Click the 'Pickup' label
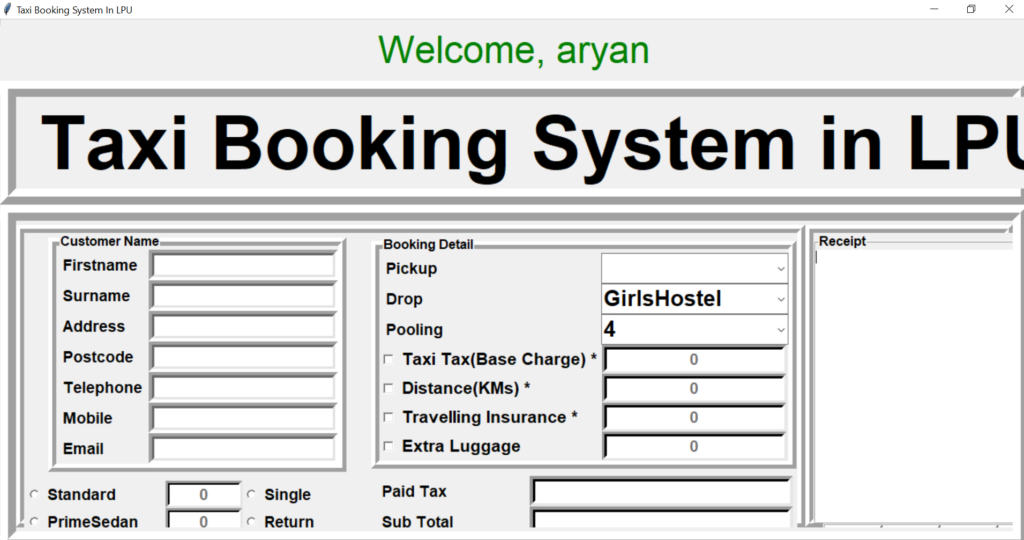The height and width of the screenshot is (540, 1024). (x=411, y=268)
